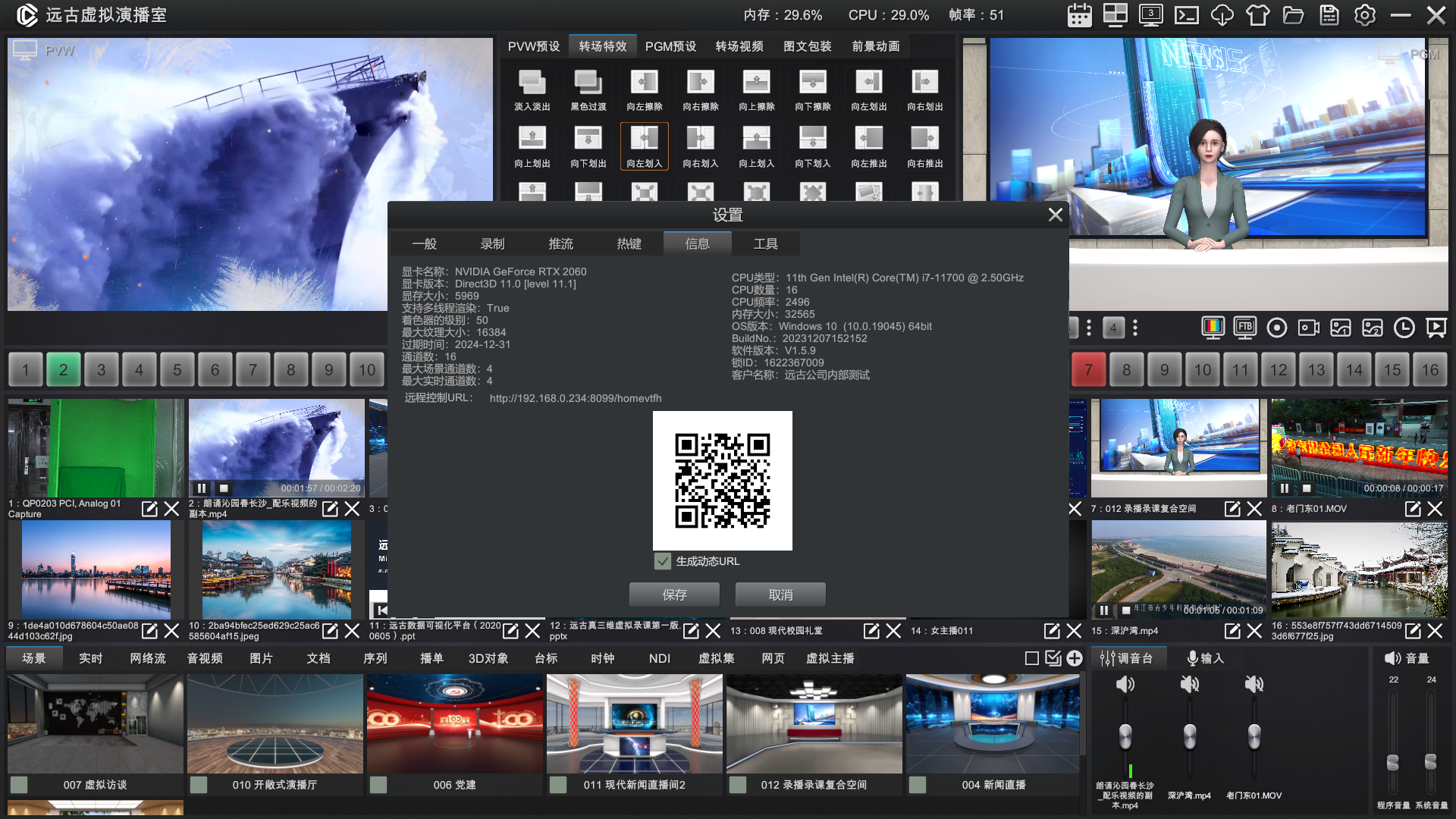Remove source 2 朗诵沁园春长沙 video
Screen dimensions: 1456x819
pyautogui.click(x=352, y=509)
